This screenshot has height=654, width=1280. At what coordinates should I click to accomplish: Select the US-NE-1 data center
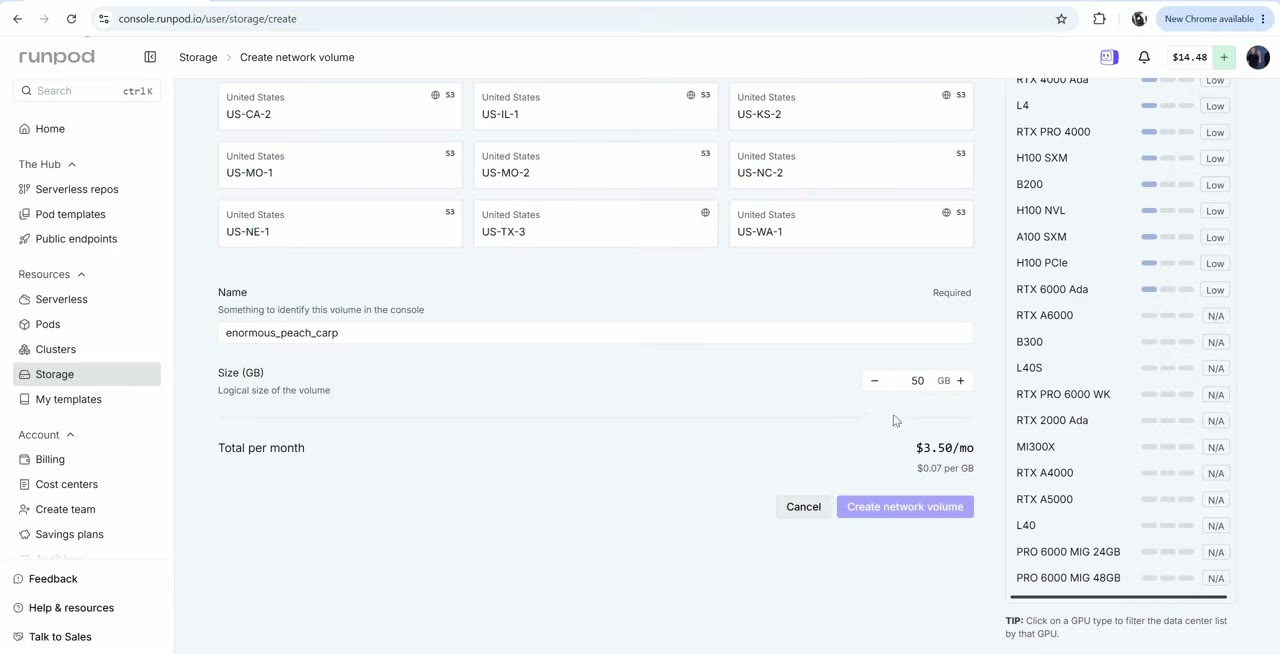click(340, 224)
